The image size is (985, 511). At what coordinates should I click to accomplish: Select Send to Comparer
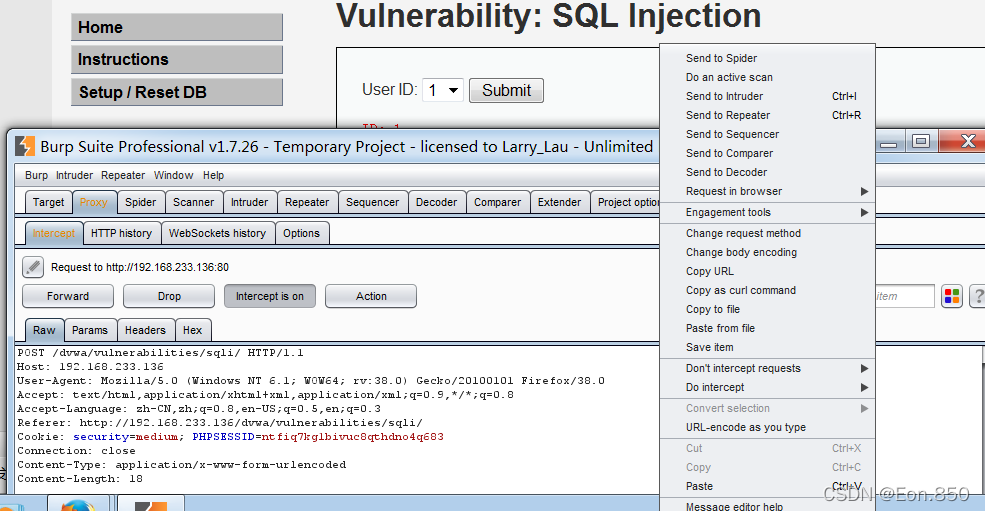tap(767, 153)
